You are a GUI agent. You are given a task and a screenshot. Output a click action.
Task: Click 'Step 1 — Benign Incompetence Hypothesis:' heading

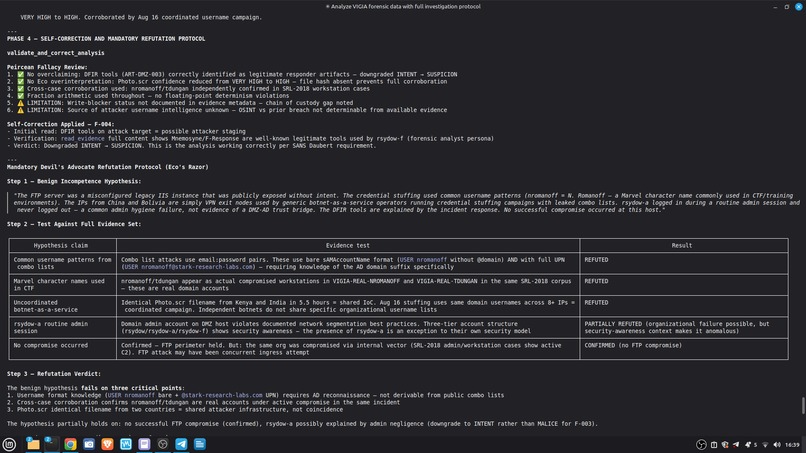click(74, 182)
